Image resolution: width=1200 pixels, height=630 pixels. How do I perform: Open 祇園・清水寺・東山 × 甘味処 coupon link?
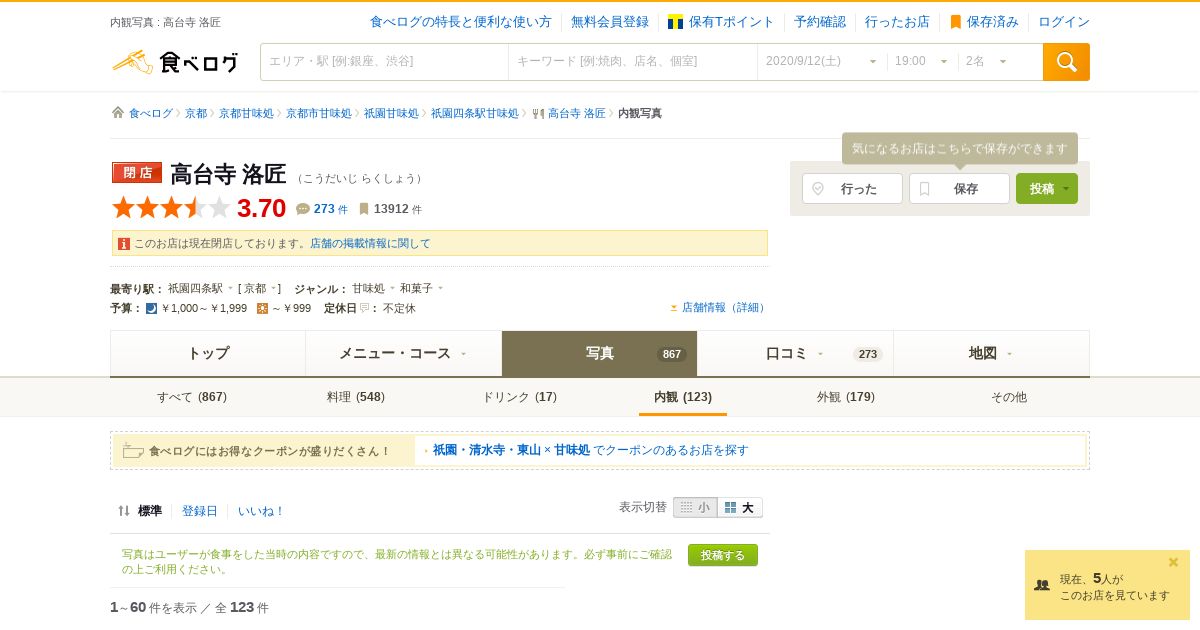pyautogui.click(x=590, y=451)
